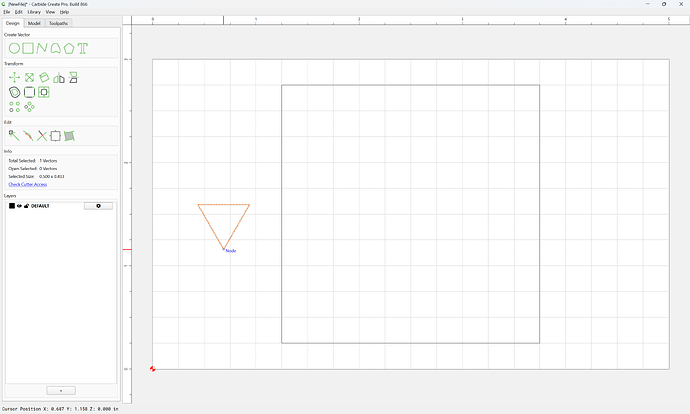Click the Check Cutter Access link
The height and width of the screenshot is (414, 690).
click(28, 184)
